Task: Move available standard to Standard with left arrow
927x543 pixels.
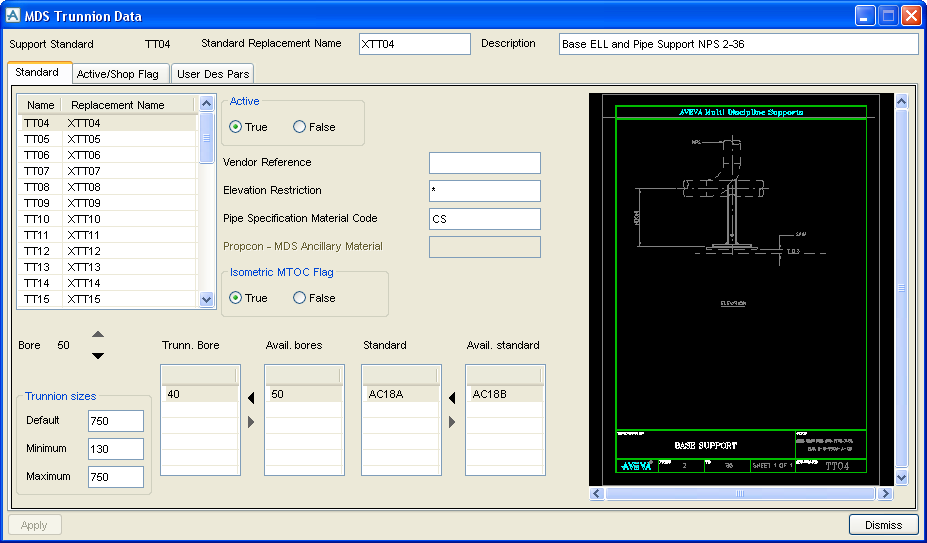Action: (x=452, y=398)
